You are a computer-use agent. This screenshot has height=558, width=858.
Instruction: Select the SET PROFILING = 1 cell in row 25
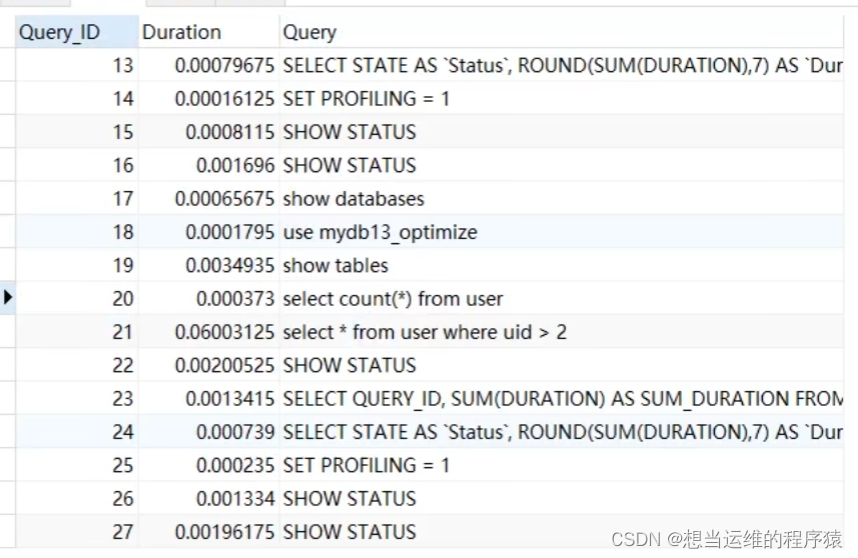[x=366, y=465]
